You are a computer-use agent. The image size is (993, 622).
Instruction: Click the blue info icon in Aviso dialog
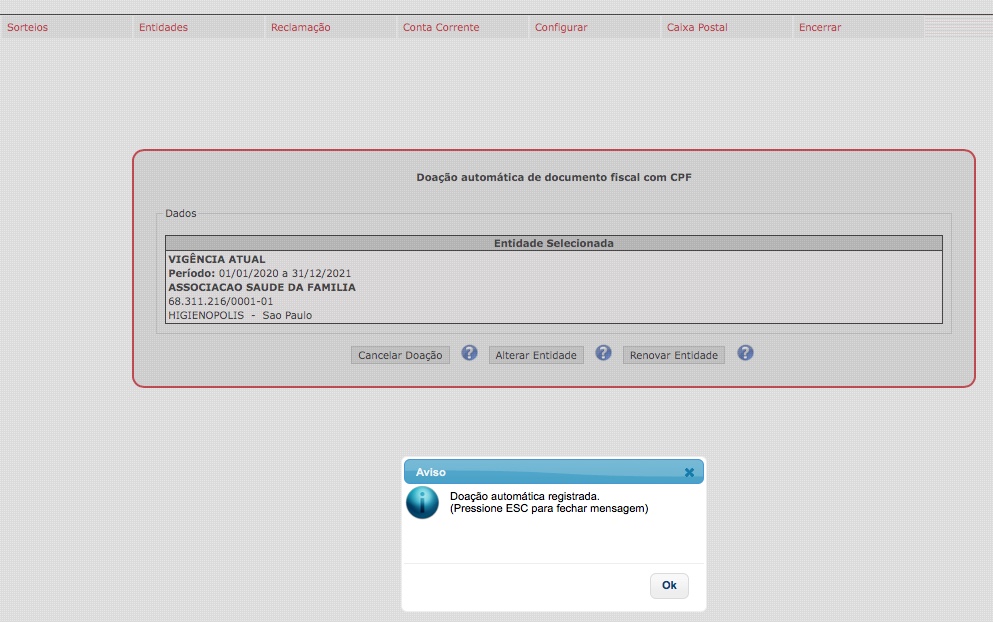click(422, 502)
